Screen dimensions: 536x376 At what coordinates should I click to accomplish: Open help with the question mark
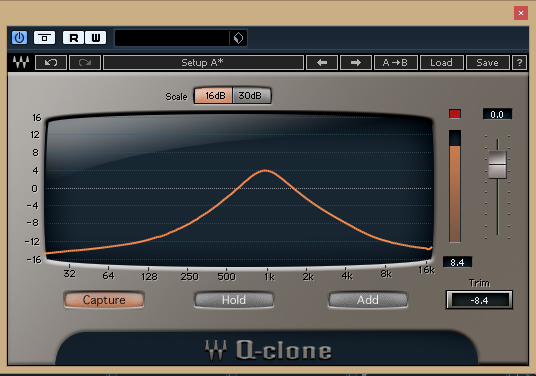(520, 63)
